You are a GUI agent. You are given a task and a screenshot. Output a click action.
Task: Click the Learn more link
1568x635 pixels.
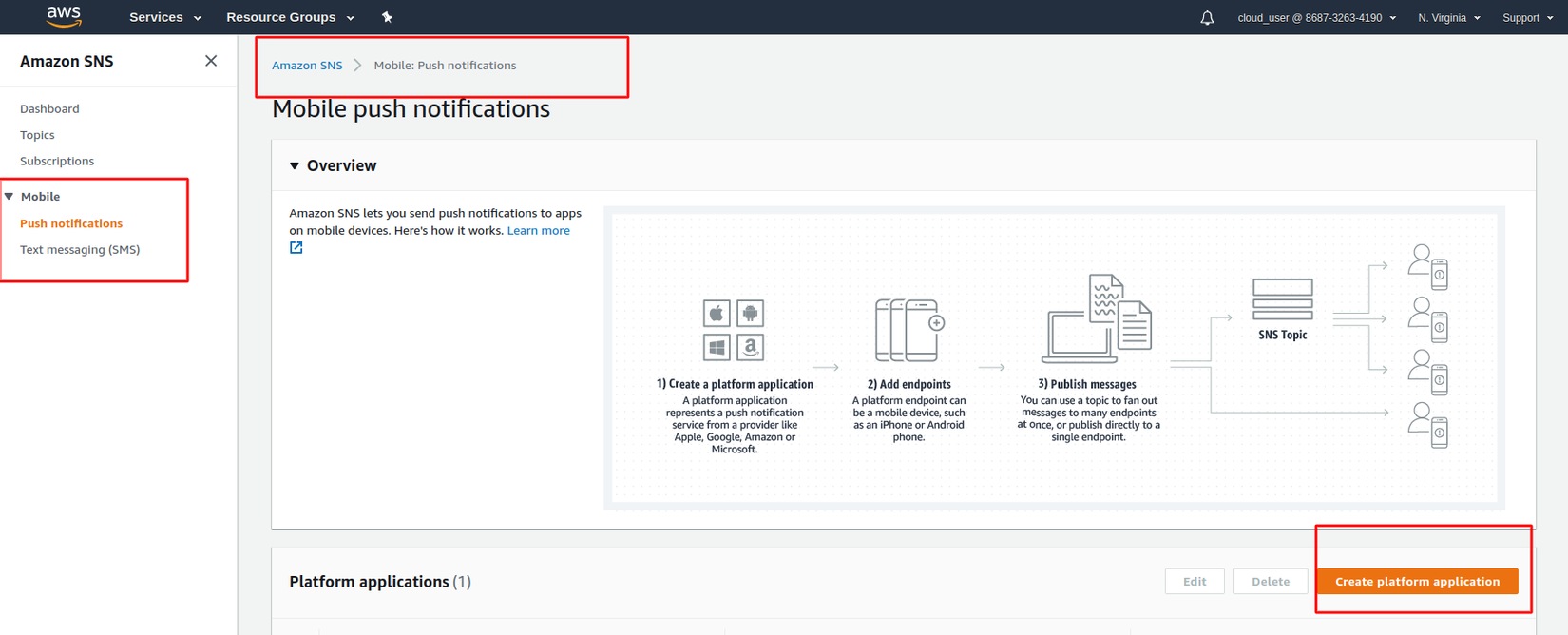point(538,230)
